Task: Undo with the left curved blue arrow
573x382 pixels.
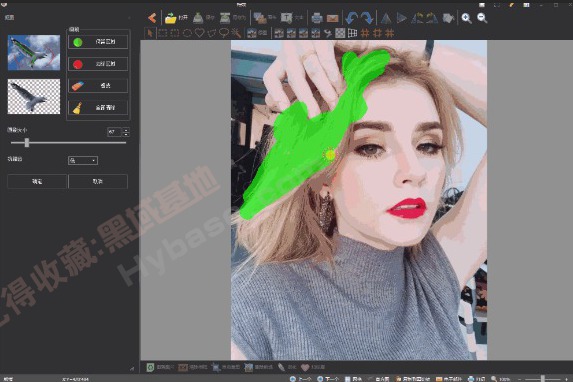Action: point(352,18)
